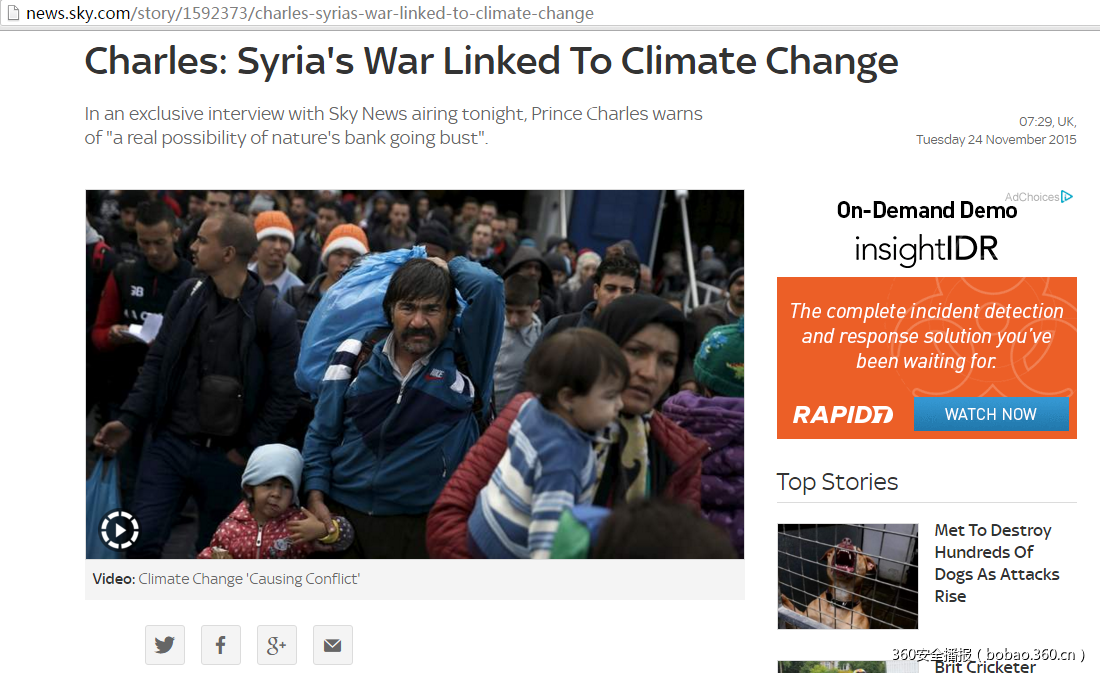Click the video caption 'Causing Conflict'
1100x673 pixels.
coord(249,579)
